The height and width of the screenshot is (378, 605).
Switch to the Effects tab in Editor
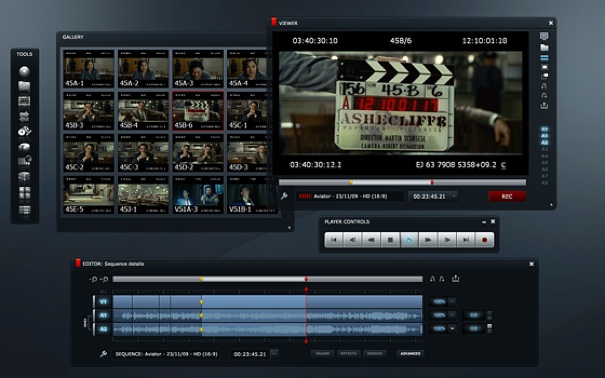(348, 354)
